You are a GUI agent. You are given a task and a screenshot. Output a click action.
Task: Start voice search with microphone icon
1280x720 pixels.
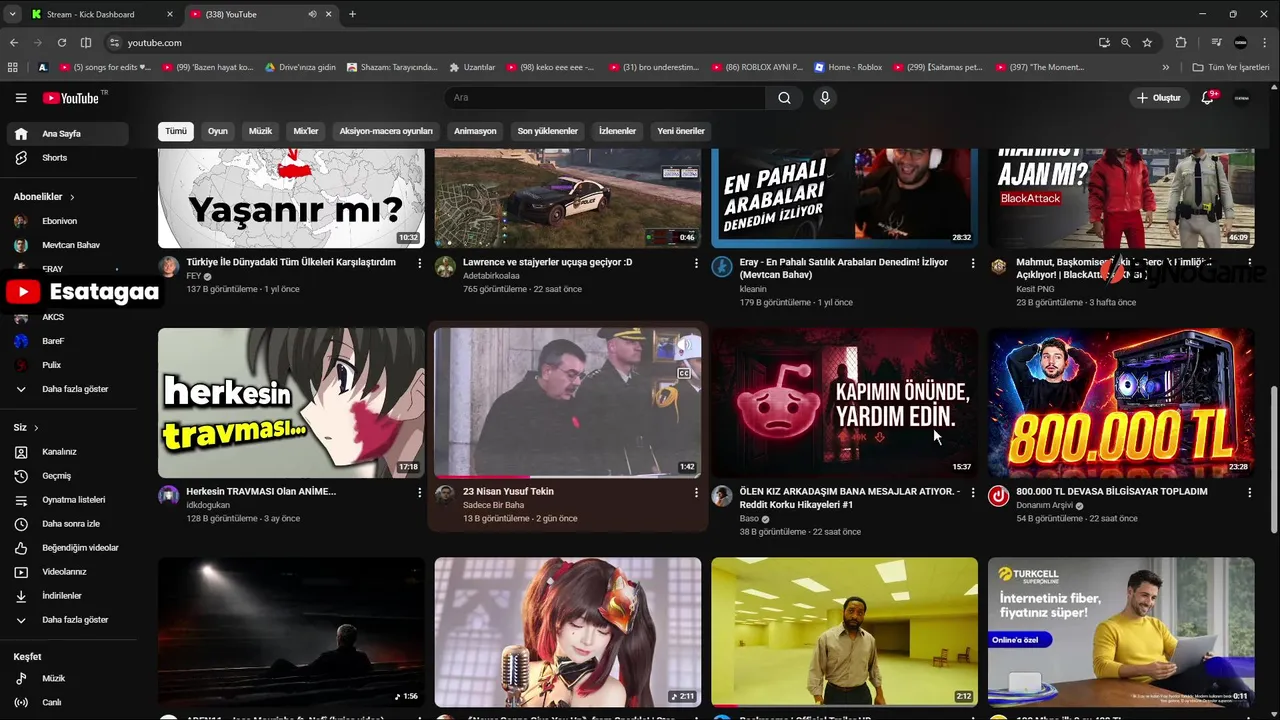(825, 98)
